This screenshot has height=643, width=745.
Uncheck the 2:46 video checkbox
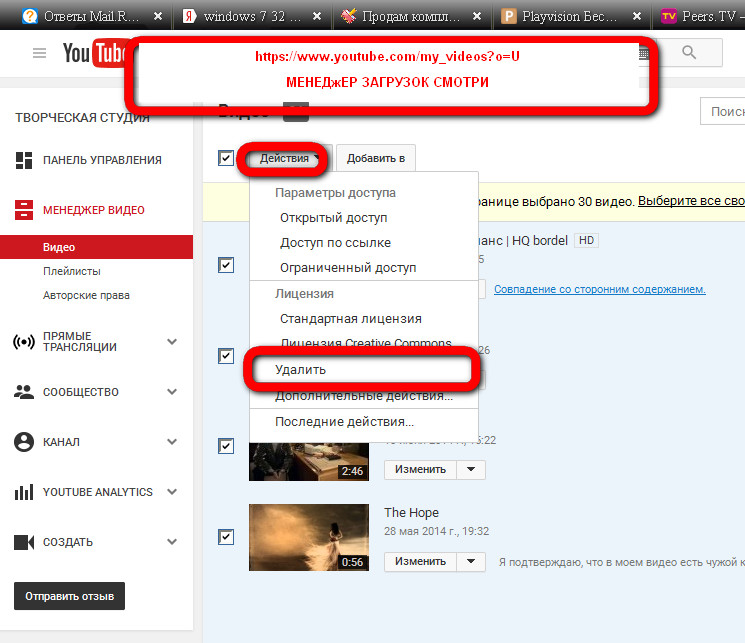coord(226,446)
